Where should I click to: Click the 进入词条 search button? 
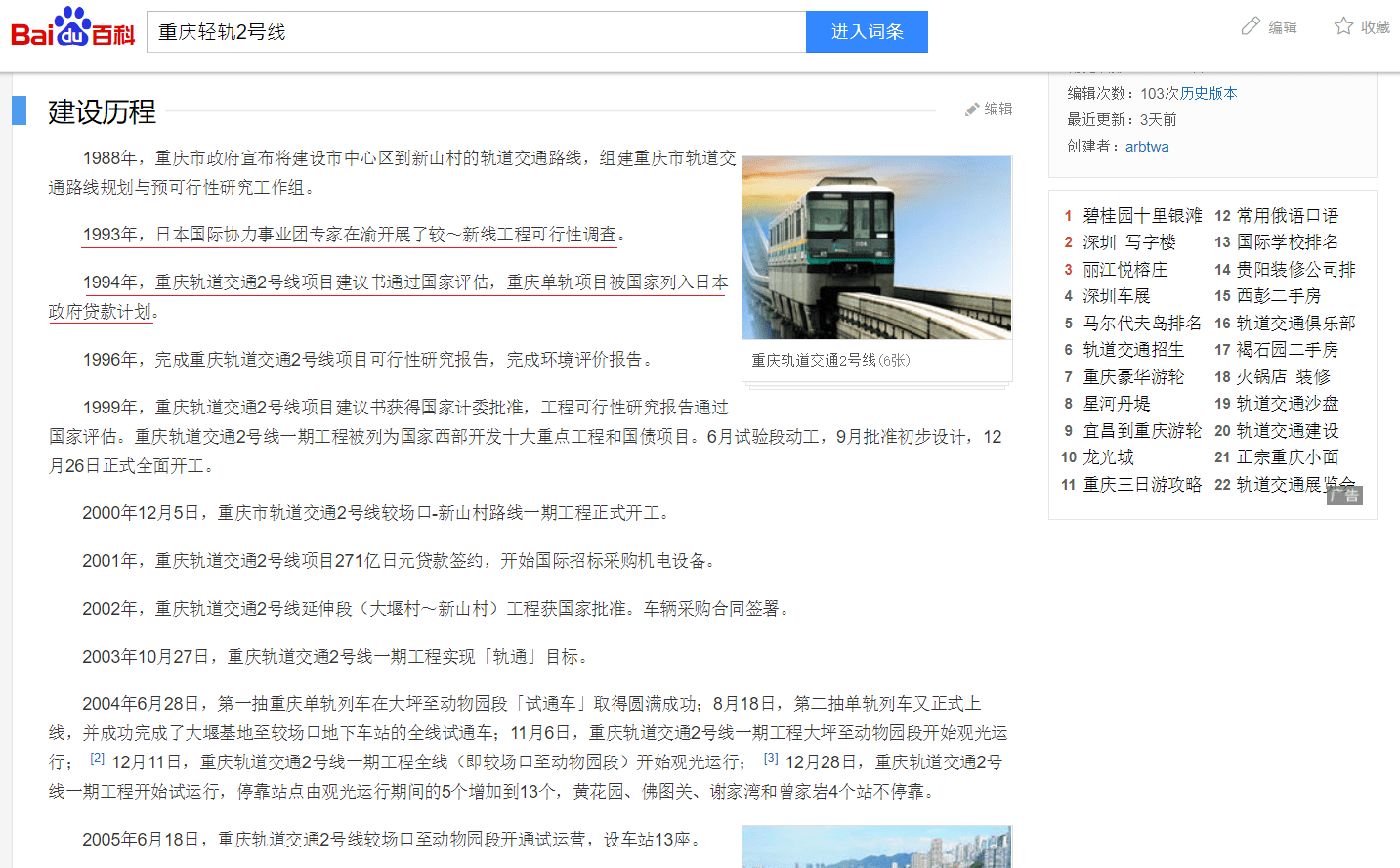point(867,32)
